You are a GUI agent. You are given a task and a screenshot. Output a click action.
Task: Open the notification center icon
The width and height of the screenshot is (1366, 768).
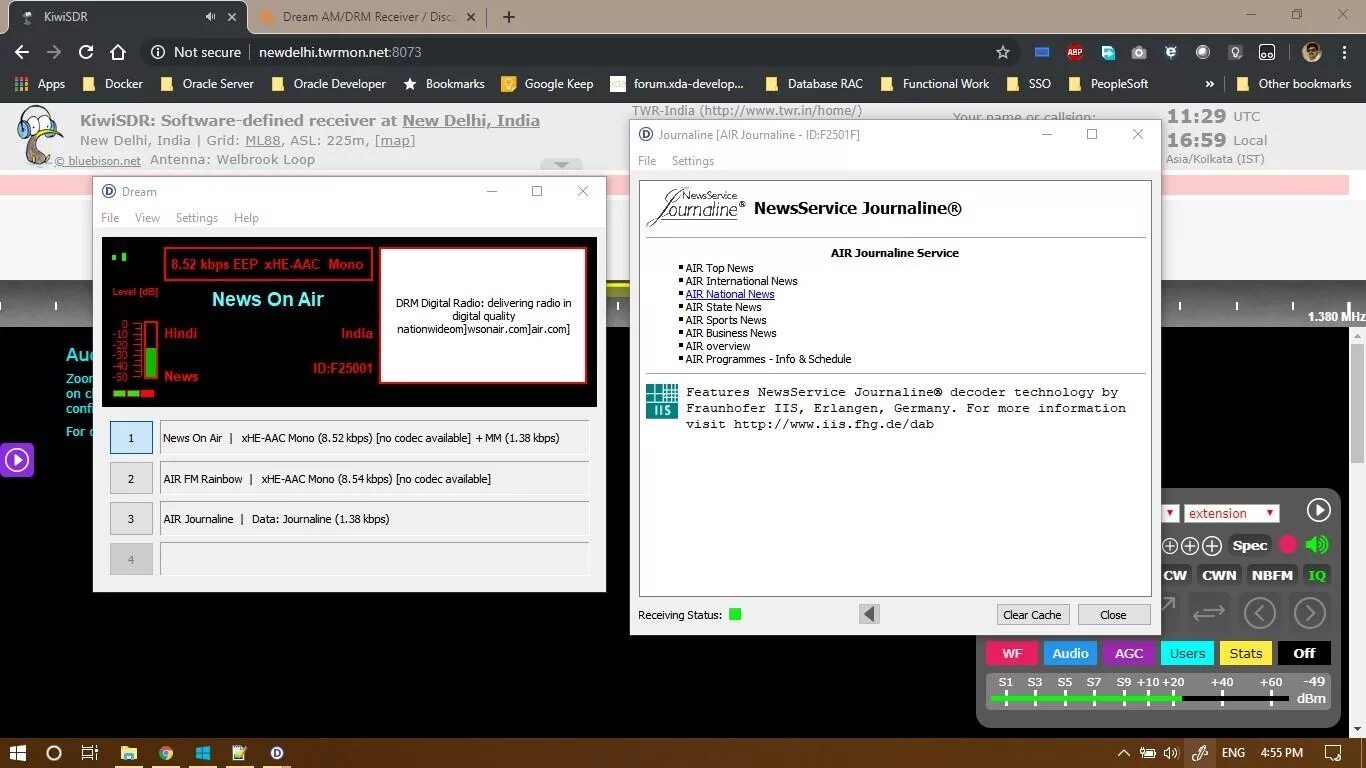1333,753
